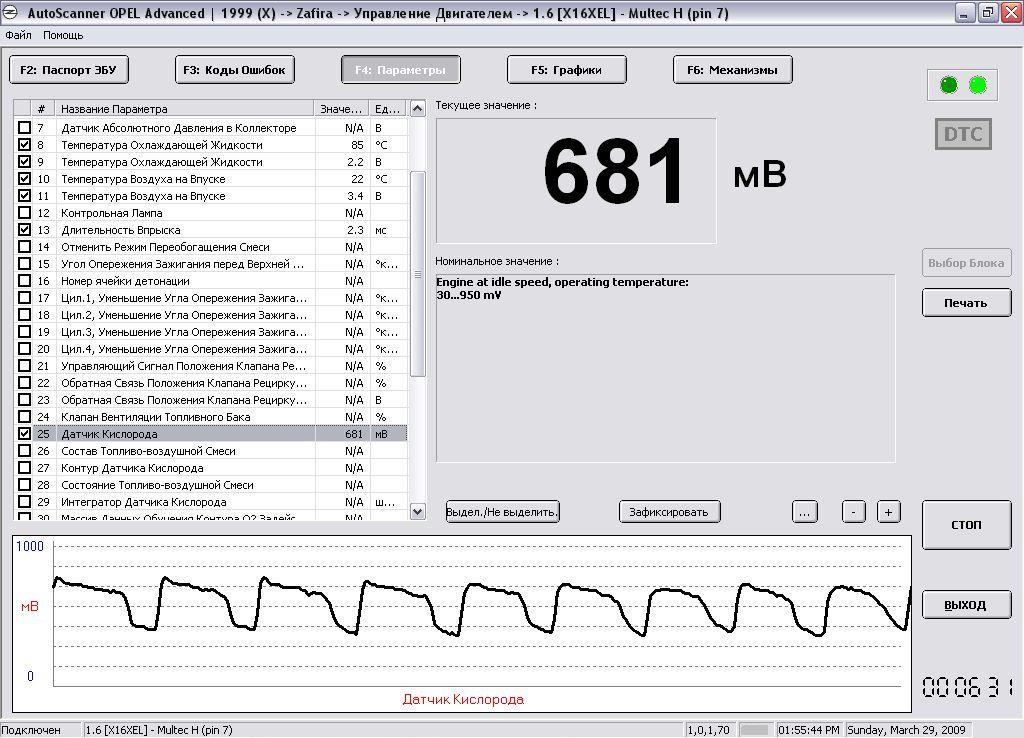The height and width of the screenshot is (738, 1024).
Task: Switch to F5: Графики tab
Action: click(566, 70)
